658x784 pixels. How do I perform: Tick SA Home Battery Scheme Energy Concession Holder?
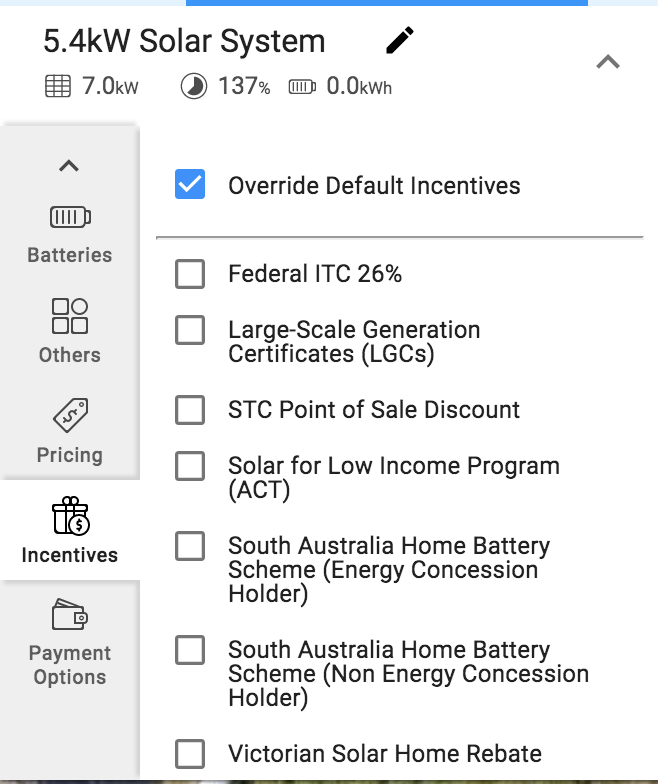[x=190, y=546]
